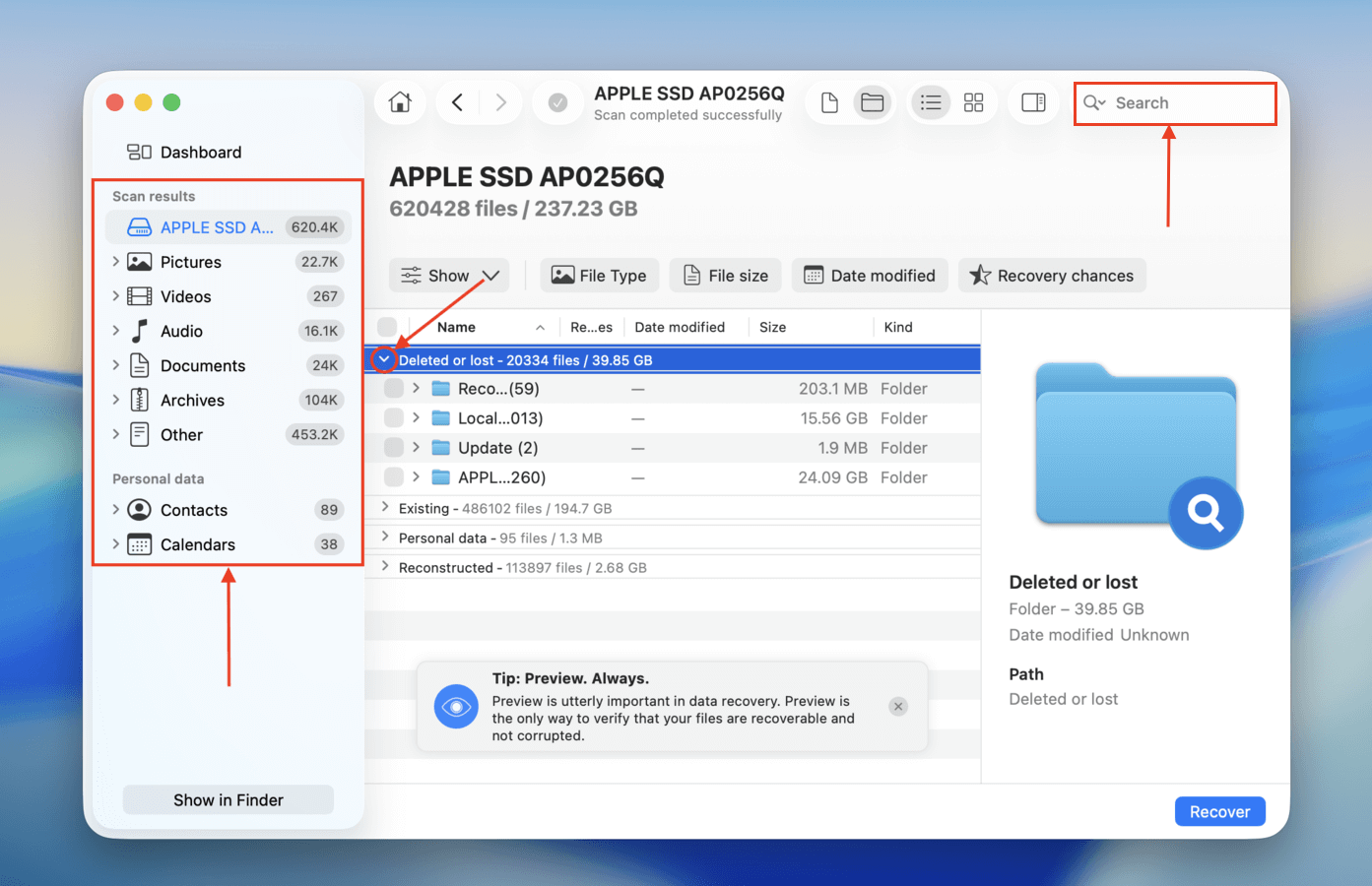1372x886 pixels.
Task: Toggle the preview side panel
Action: pyautogui.click(x=1033, y=101)
